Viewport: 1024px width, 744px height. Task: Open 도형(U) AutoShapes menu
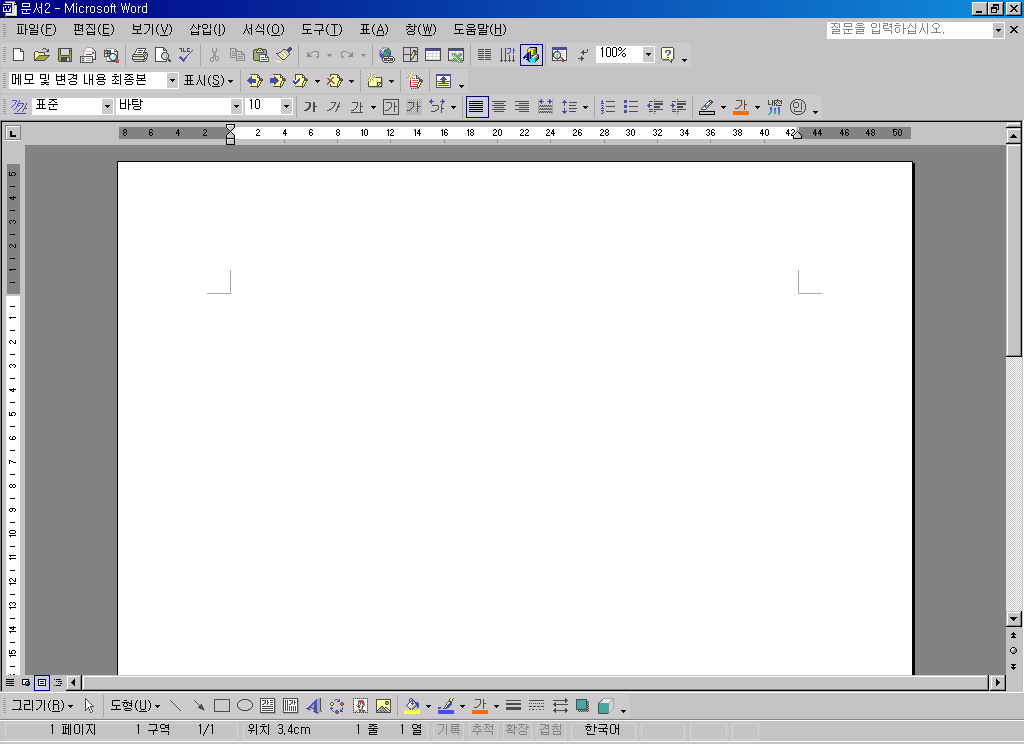[135, 705]
